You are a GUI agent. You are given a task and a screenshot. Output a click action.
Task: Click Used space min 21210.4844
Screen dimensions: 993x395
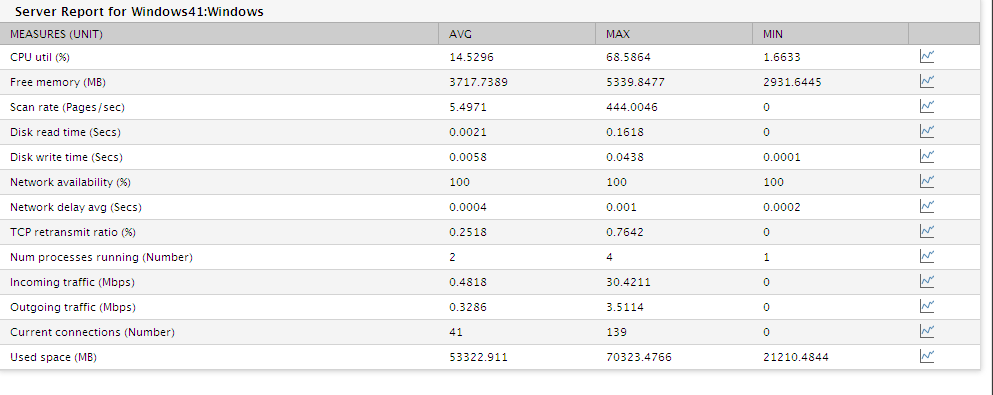tap(795, 357)
